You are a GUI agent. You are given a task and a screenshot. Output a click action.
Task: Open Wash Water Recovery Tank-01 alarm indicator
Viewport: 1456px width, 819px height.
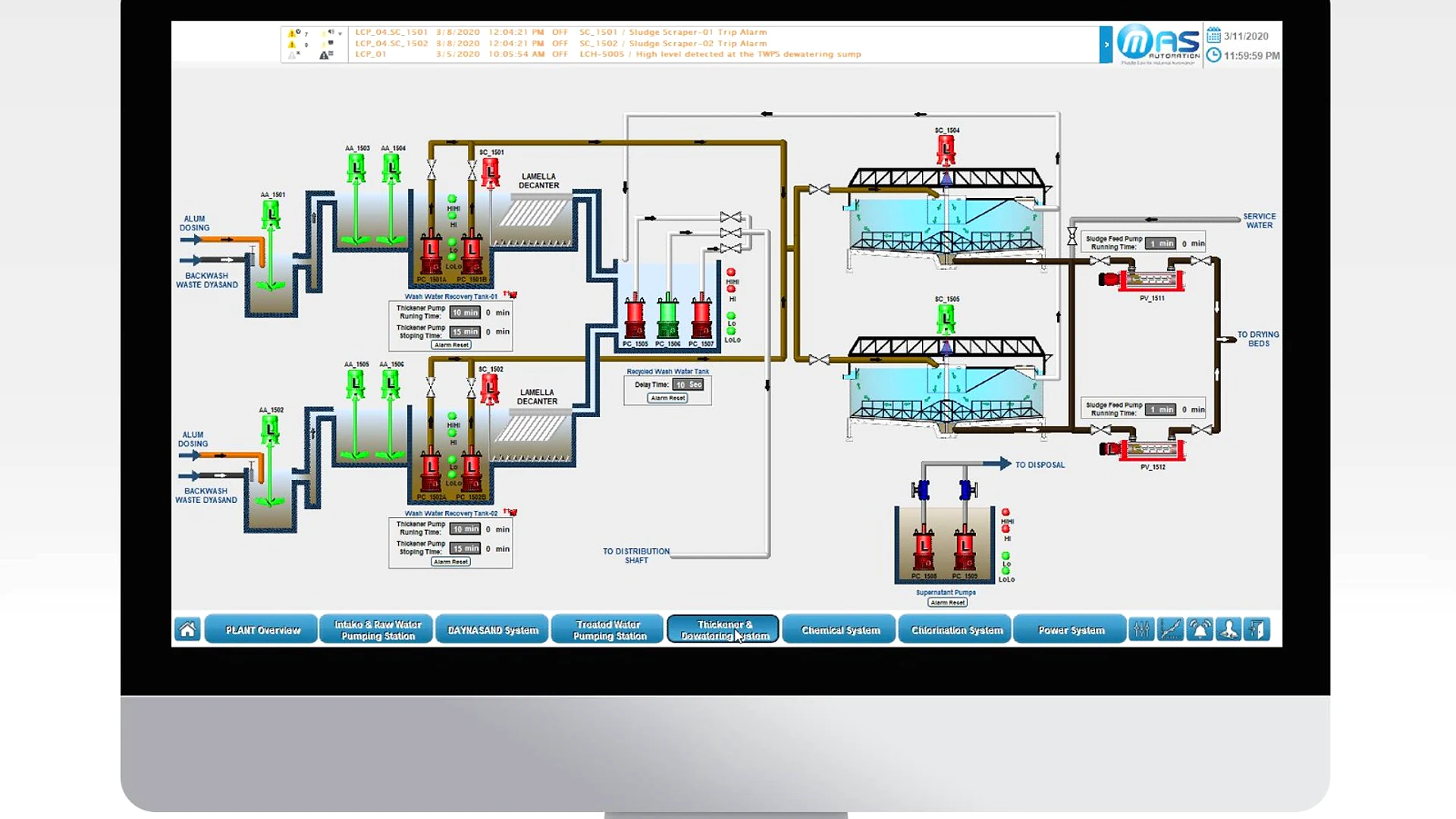tap(510, 295)
